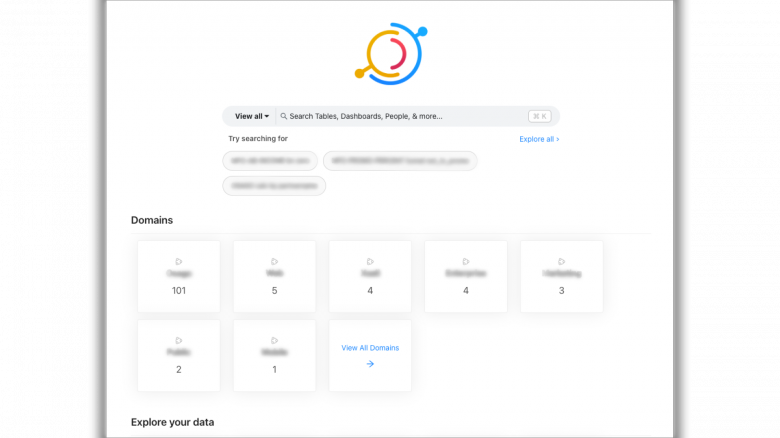The width and height of the screenshot is (780, 438).
Task: Open the Explore all link
Action: (539, 139)
